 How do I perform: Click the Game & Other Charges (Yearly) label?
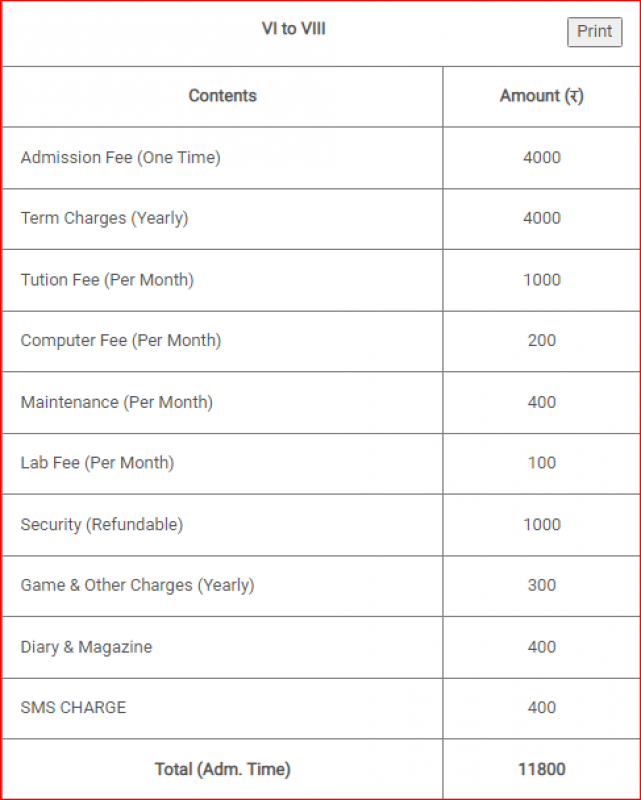[137, 585]
